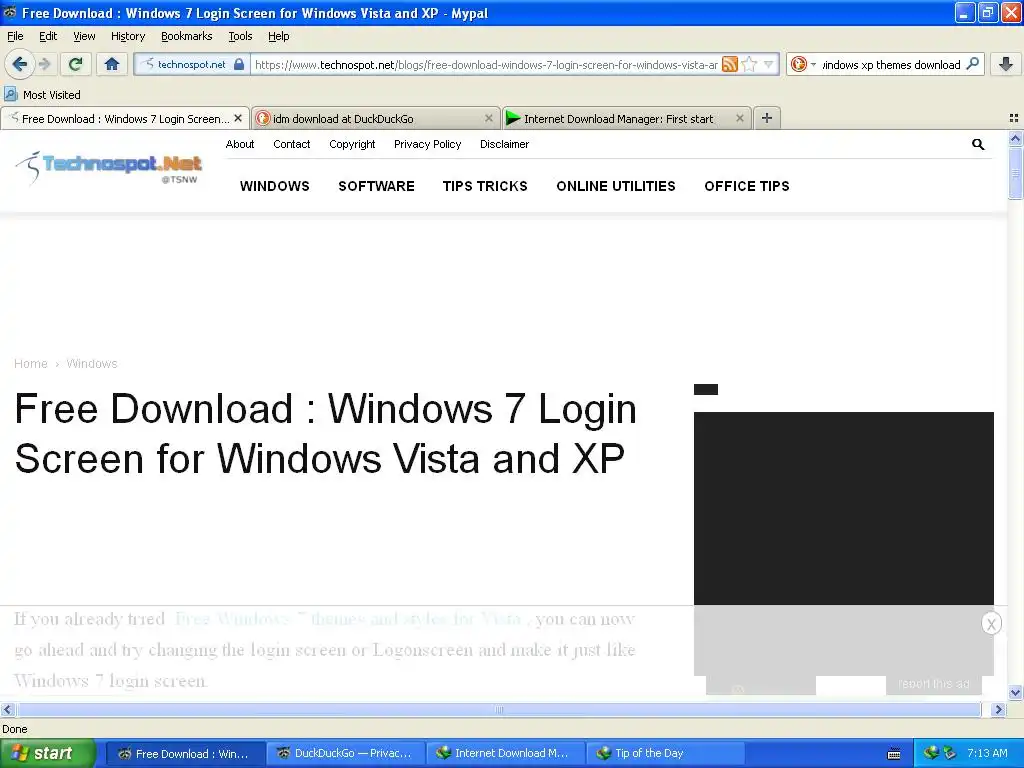
Task: Click the vertical scrollbar thumb
Action: coord(1015,173)
